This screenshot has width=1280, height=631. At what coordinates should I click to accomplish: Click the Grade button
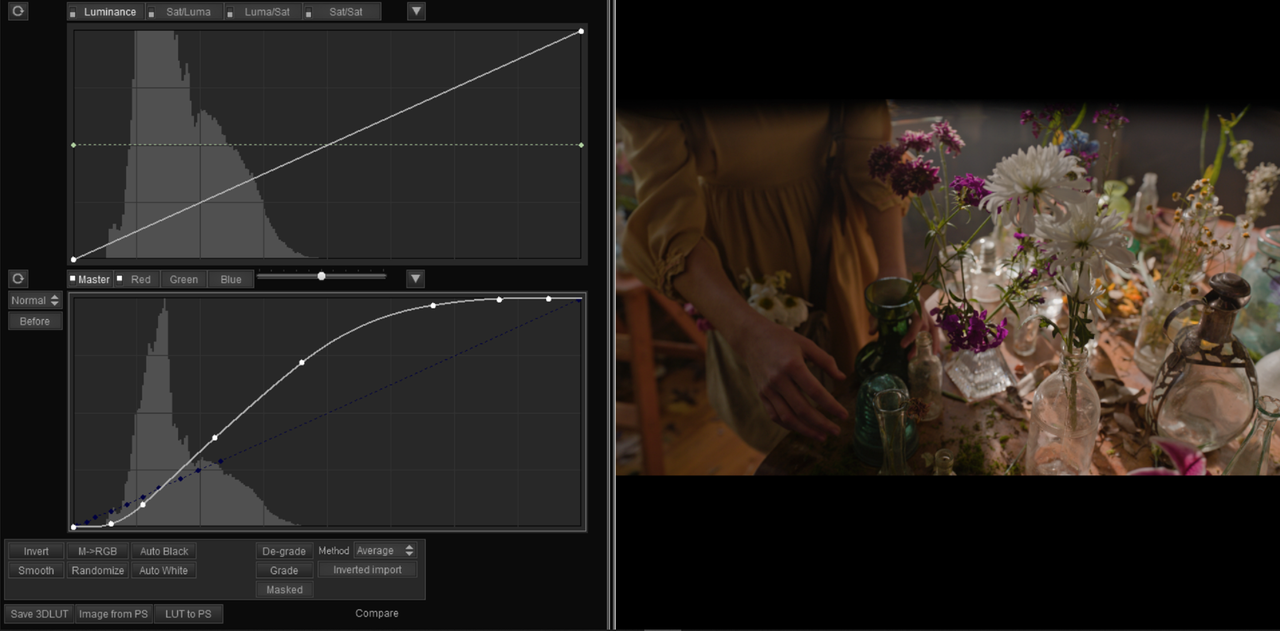coord(284,570)
